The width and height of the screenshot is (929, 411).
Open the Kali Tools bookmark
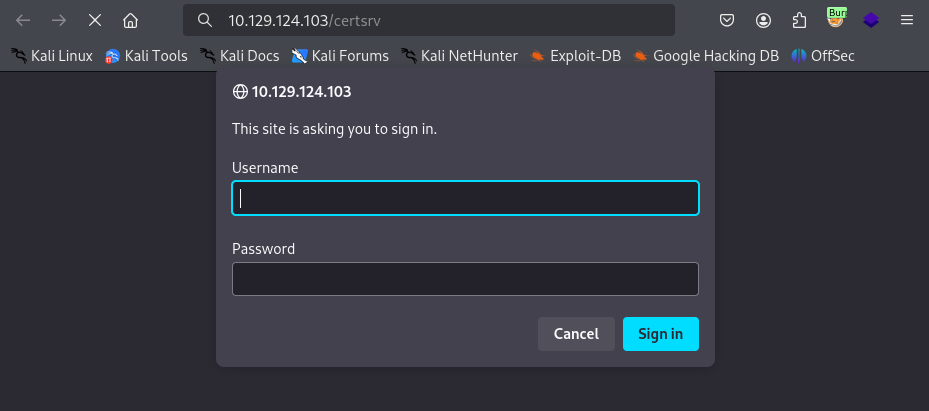(146, 56)
